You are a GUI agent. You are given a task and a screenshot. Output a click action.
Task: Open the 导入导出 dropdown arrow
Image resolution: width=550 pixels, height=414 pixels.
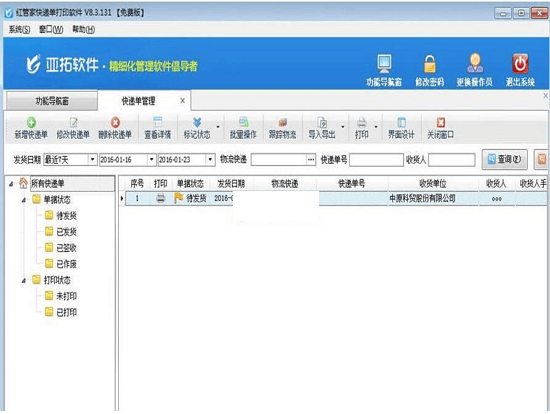pos(343,127)
